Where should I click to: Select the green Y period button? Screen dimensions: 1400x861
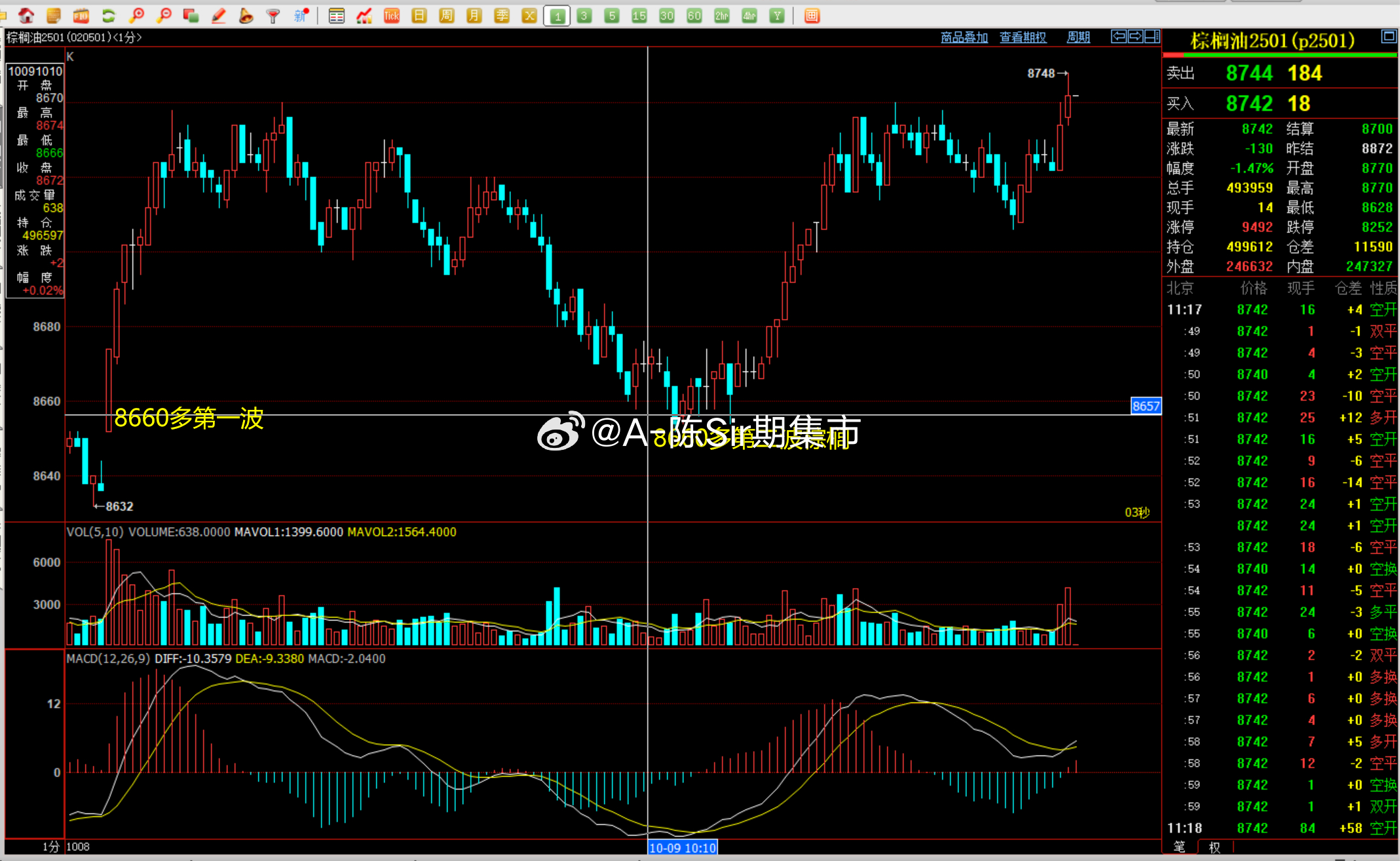pos(777,16)
